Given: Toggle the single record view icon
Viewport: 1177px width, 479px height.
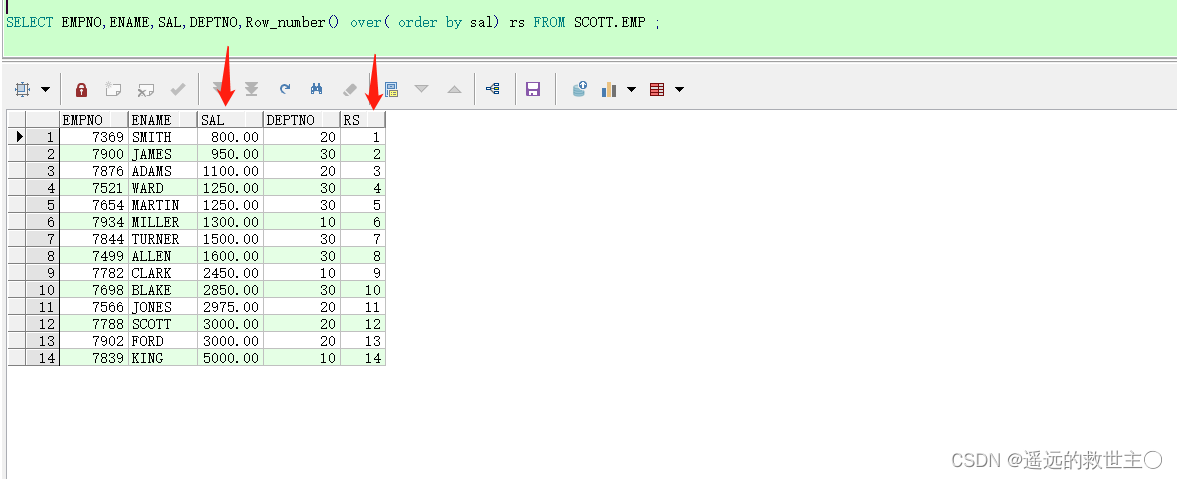Looking at the screenshot, I should pos(391,90).
